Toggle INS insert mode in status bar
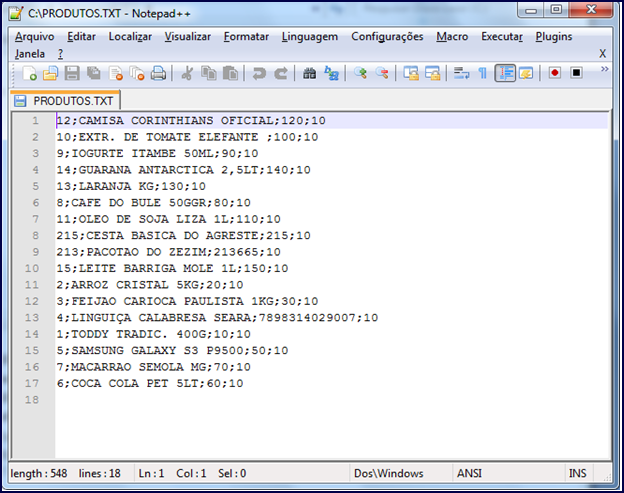This screenshot has width=624, height=493. (x=577, y=474)
